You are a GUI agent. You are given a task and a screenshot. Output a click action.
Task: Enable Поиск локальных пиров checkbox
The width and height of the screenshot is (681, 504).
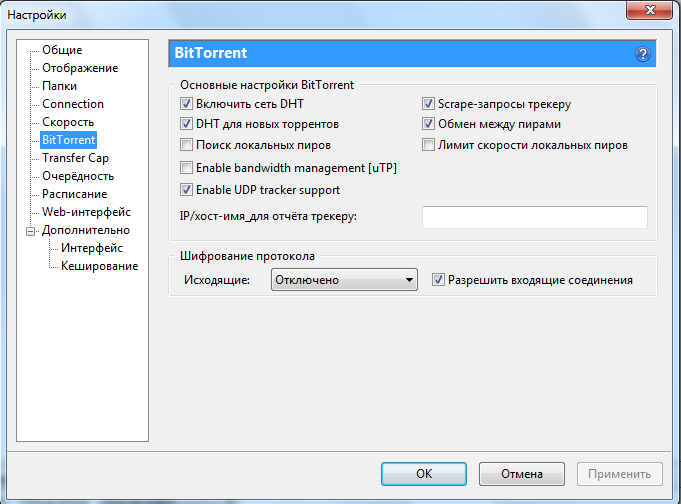pyautogui.click(x=186, y=146)
